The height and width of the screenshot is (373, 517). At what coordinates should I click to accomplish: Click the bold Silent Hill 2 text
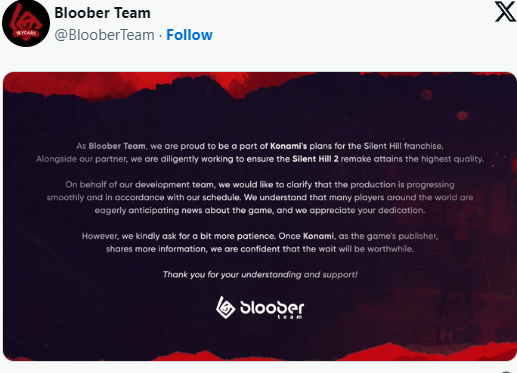(x=315, y=159)
